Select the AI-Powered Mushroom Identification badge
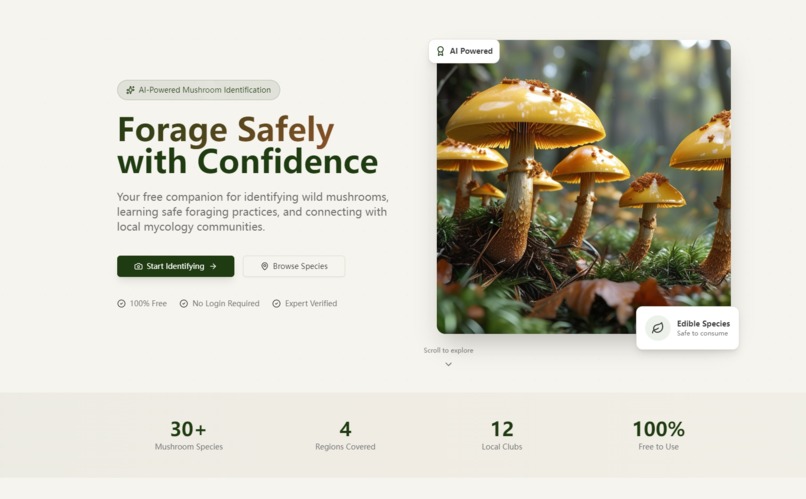The image size is (806, 499). (198, 90)
